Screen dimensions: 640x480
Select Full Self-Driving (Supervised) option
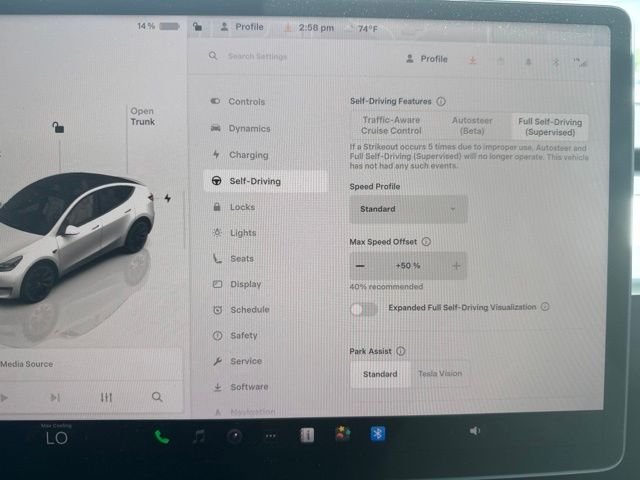[550, 127]
